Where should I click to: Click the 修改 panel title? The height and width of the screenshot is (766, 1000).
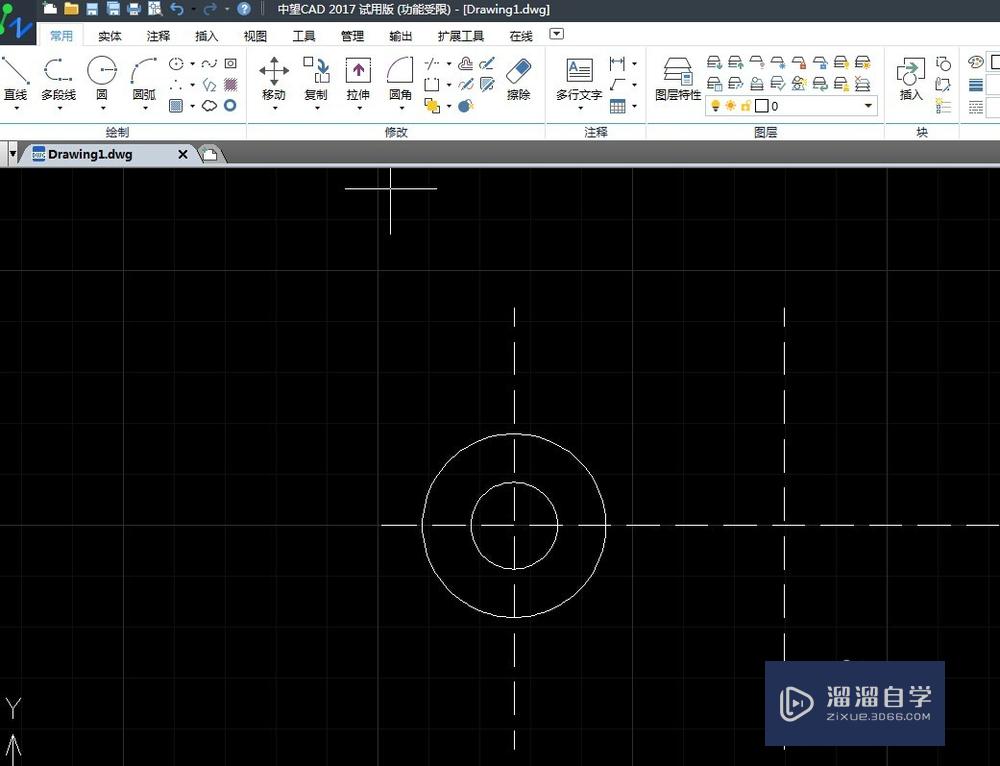[x=396, y=132]
